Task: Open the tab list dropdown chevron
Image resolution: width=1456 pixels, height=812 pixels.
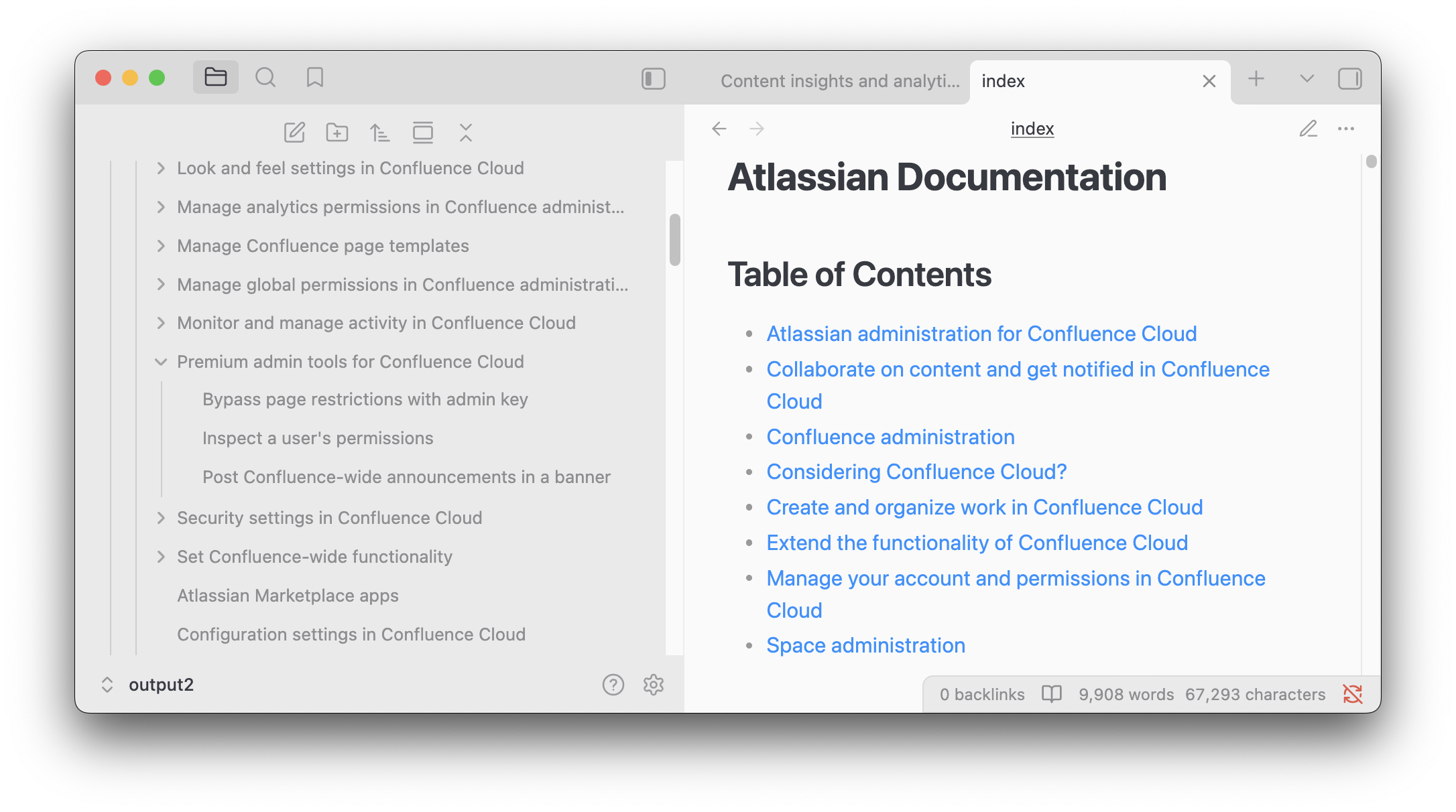Action: 1307,79
